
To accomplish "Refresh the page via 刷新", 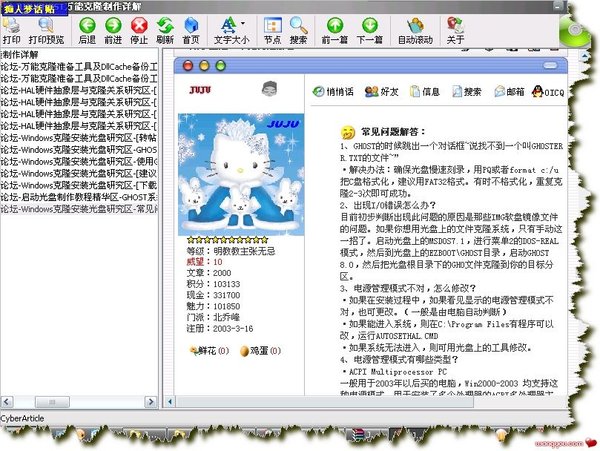I will 165,31.
